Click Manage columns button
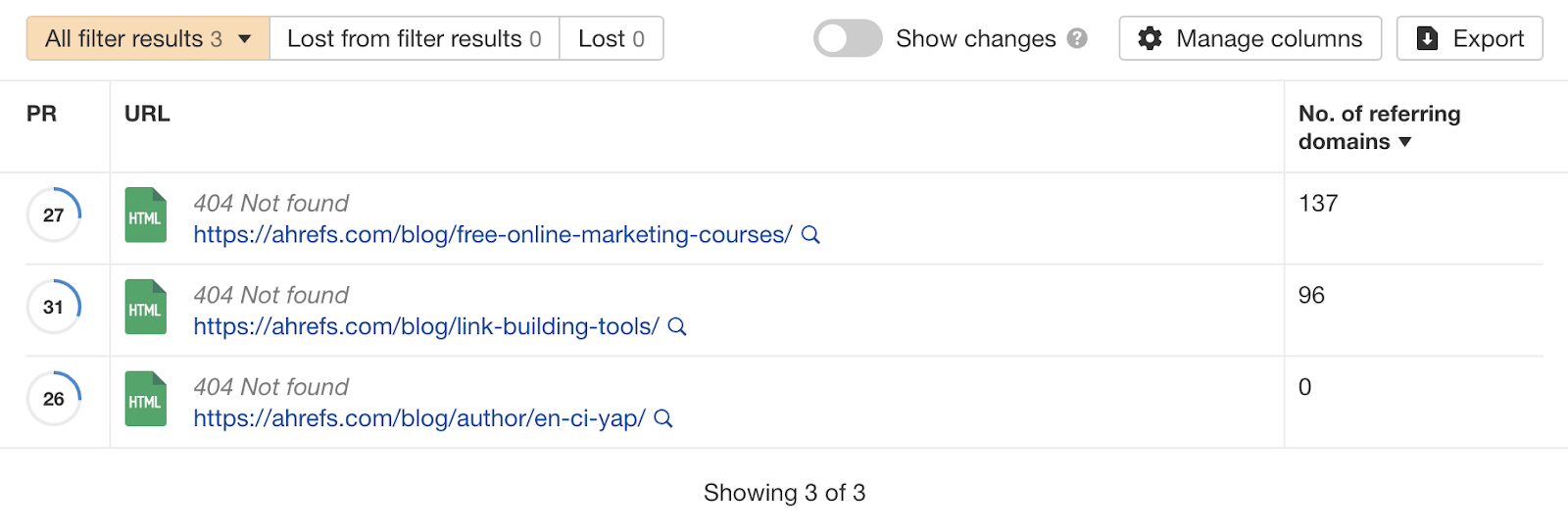Viewport: 1568px width, 532px height. (x=1249, y=39)
